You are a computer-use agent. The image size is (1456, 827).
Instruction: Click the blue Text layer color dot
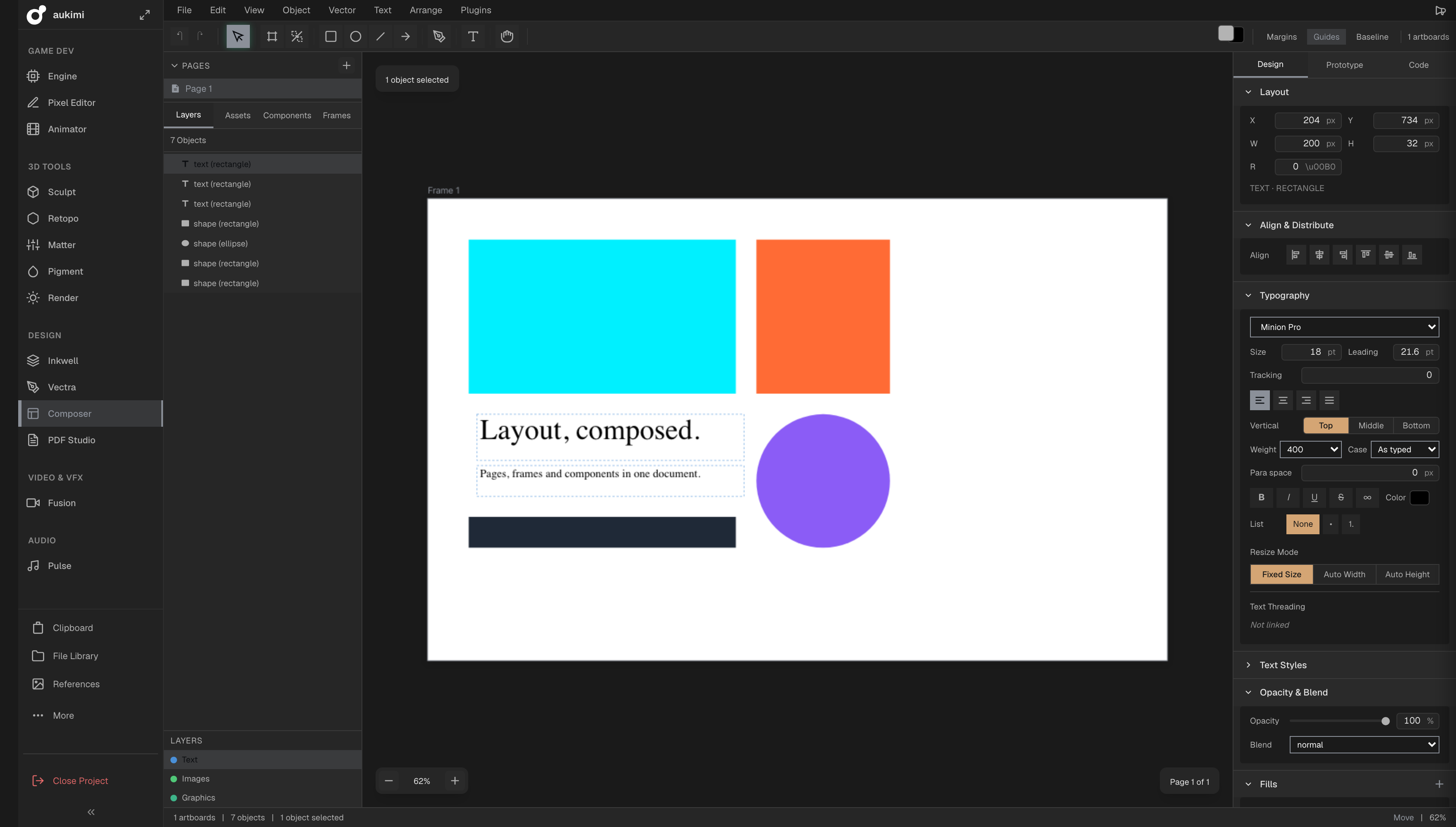(174, 760)
